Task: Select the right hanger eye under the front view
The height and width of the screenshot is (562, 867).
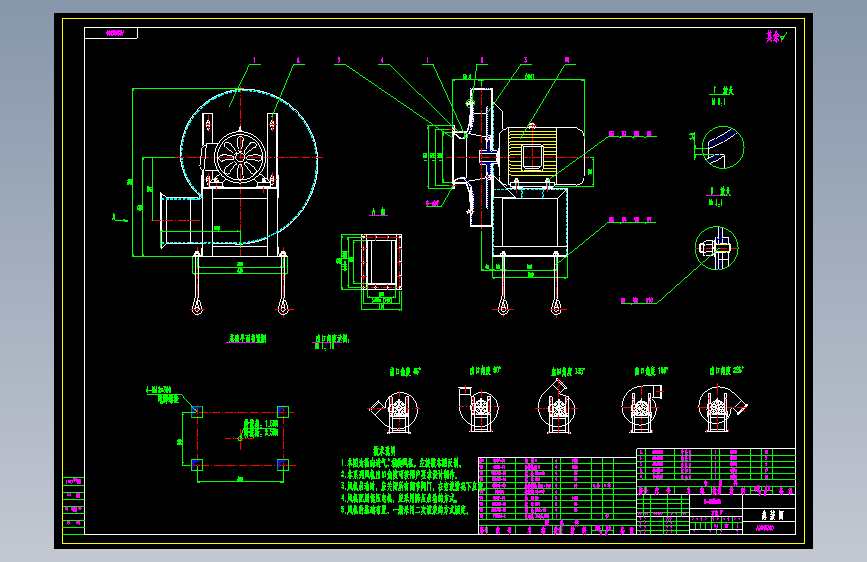Action: (283, 306)
